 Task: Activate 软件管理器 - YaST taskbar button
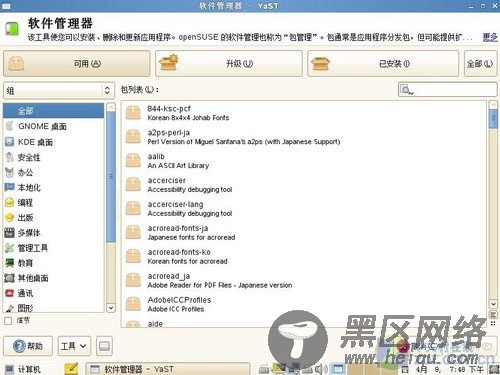tap(168, 369)
